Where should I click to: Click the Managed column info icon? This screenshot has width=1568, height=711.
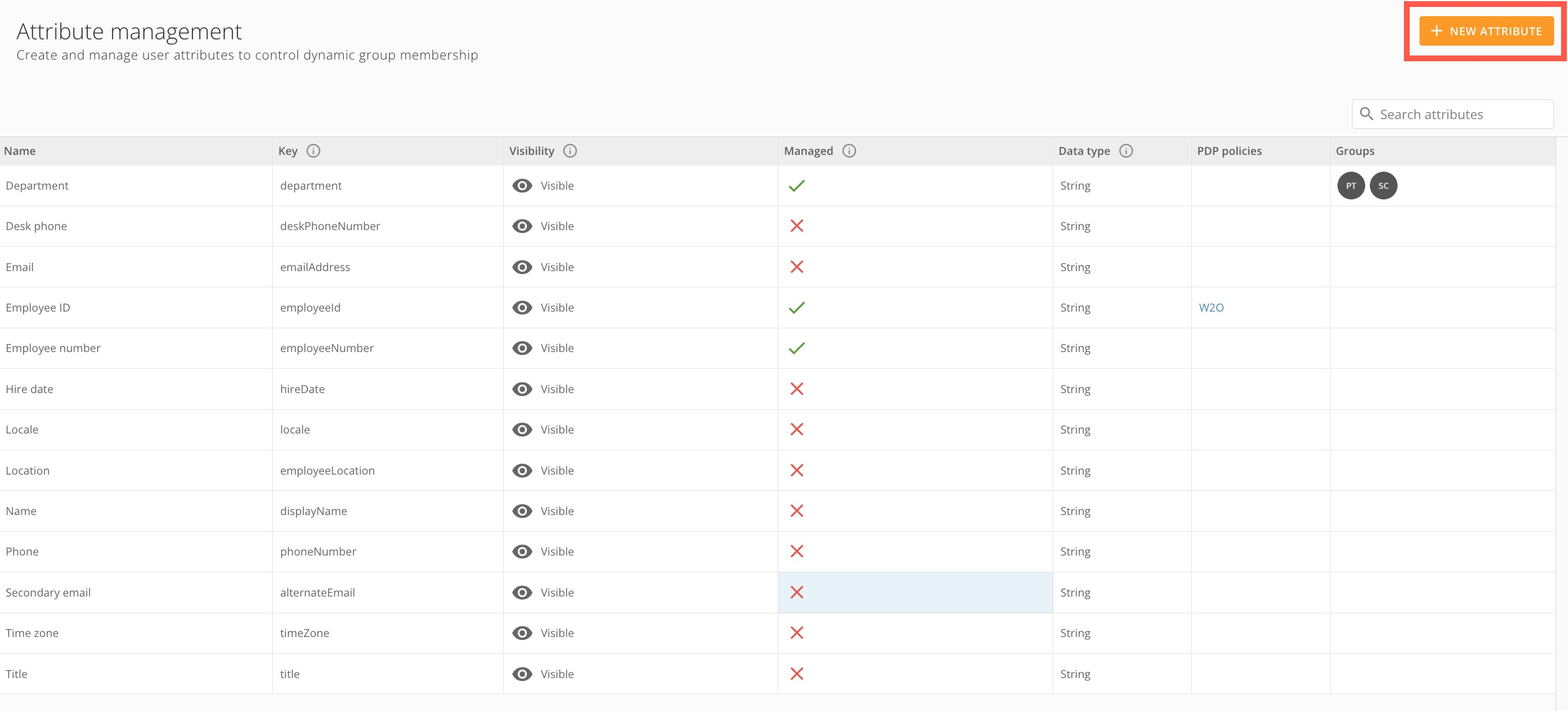coord(849,150)
